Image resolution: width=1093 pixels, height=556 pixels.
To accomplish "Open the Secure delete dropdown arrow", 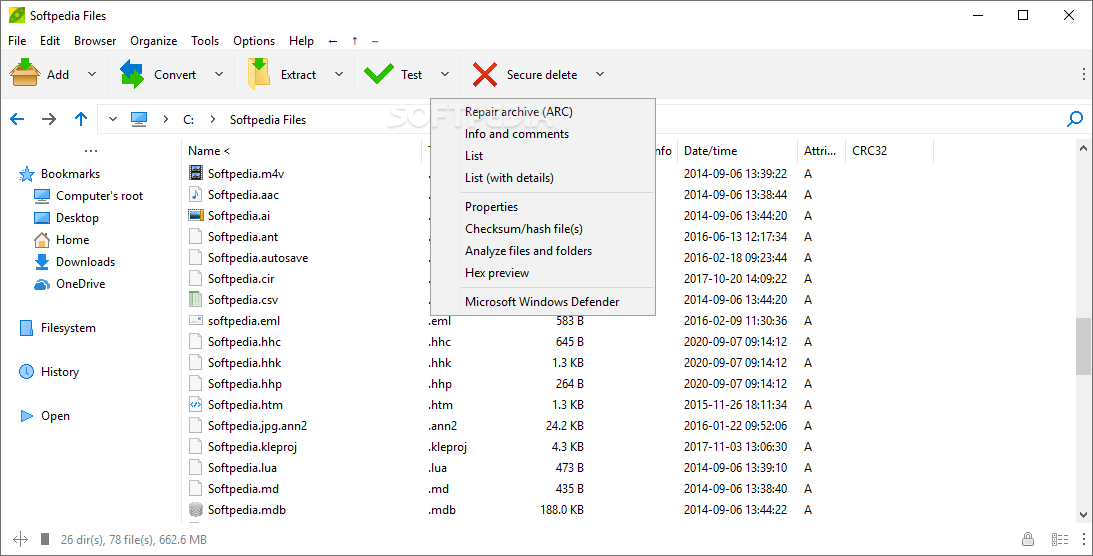I will point(599,74).
